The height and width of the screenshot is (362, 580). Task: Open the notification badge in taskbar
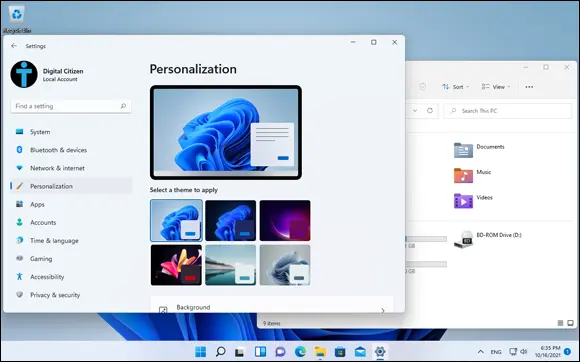click(x=567, y=351)
